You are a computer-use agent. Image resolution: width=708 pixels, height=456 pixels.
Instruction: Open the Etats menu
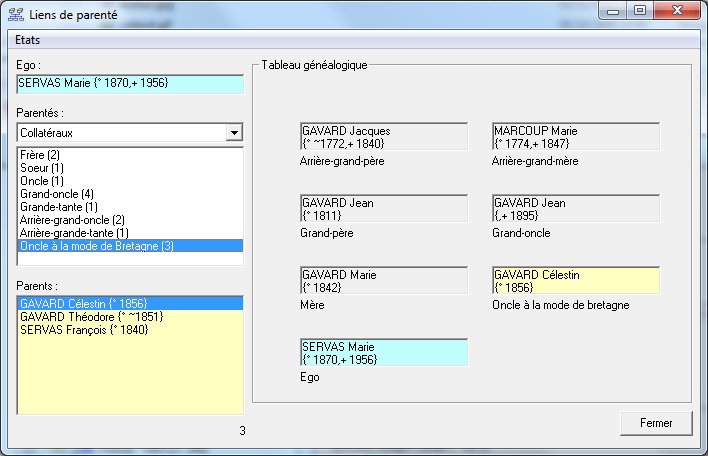point(29,41)
